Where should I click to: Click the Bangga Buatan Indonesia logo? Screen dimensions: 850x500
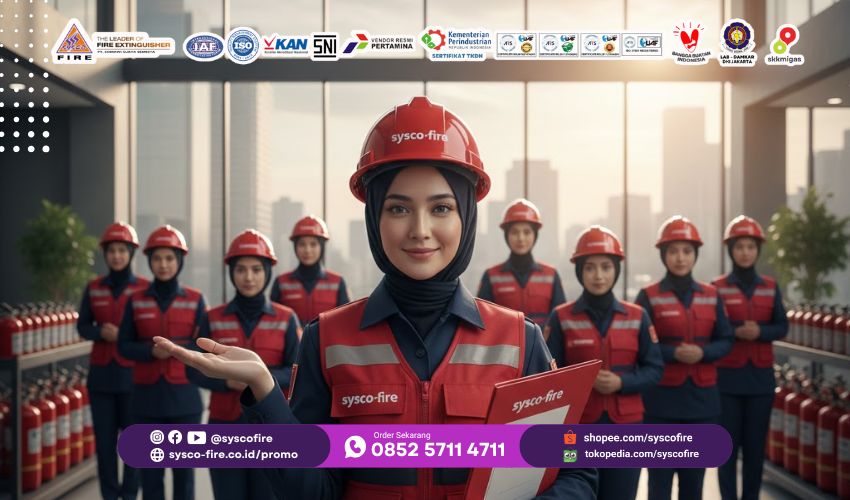690,44
